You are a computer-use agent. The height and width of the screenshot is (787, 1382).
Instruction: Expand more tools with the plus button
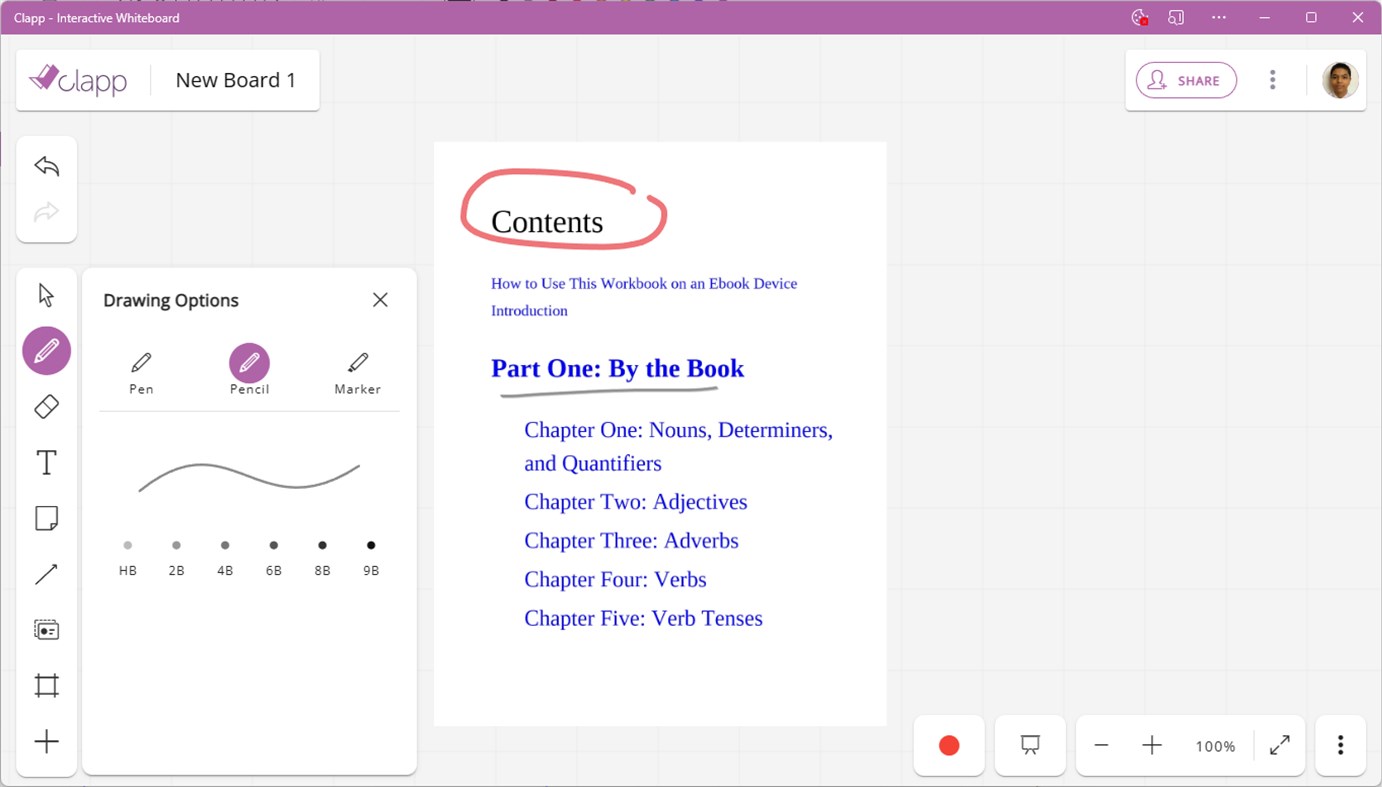pyautogui.click(x=46, y=741)
